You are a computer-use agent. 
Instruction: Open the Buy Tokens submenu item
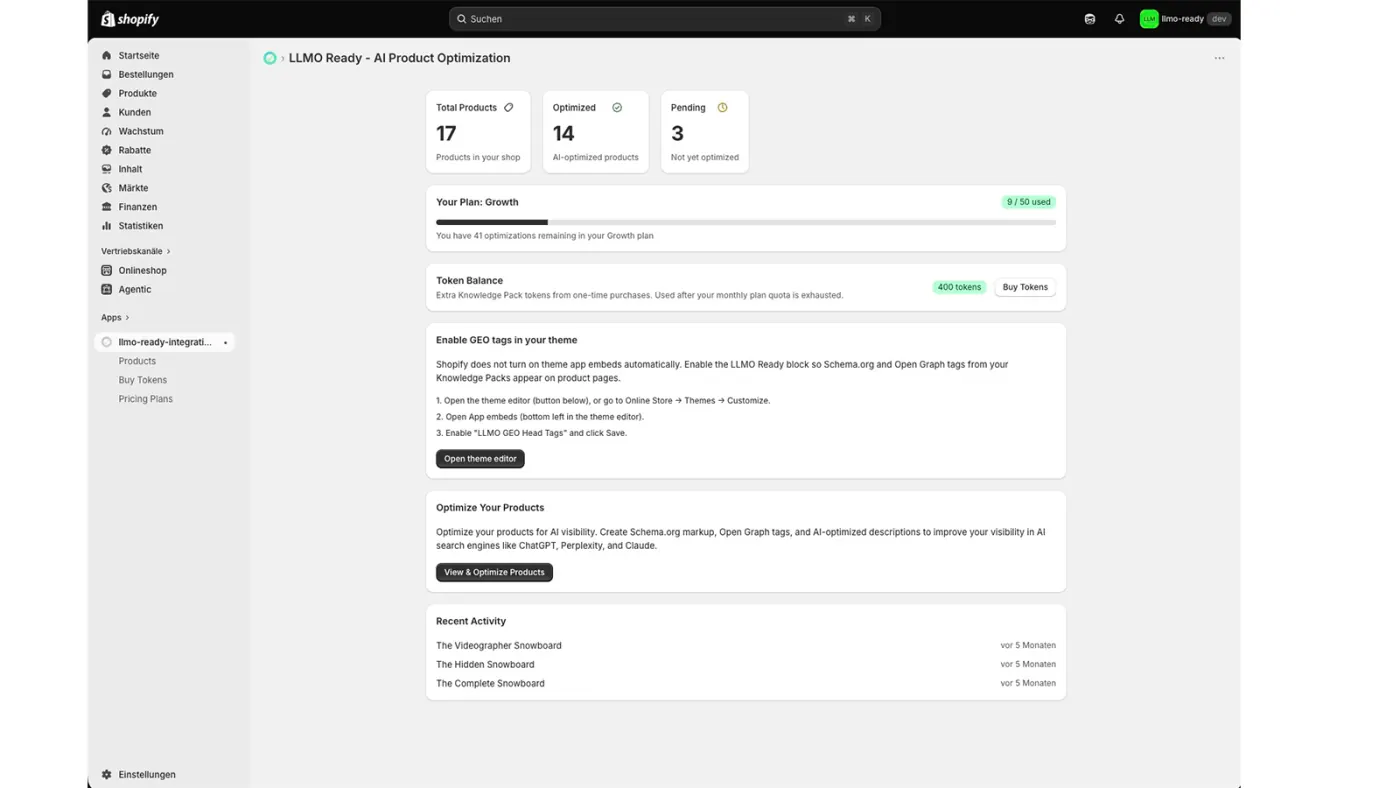click(143, 380)
